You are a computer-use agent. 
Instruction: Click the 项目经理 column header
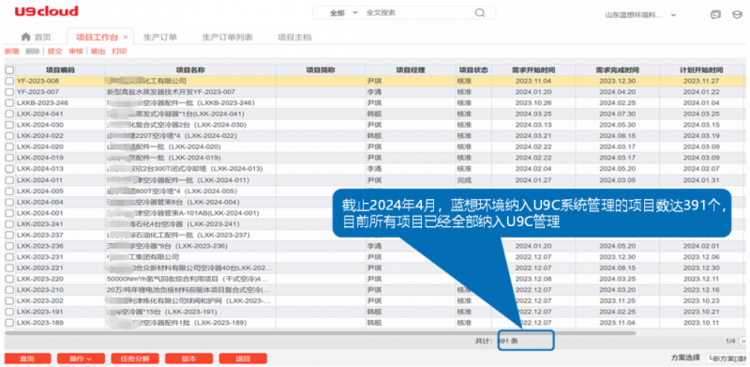(x=410, y=70)
